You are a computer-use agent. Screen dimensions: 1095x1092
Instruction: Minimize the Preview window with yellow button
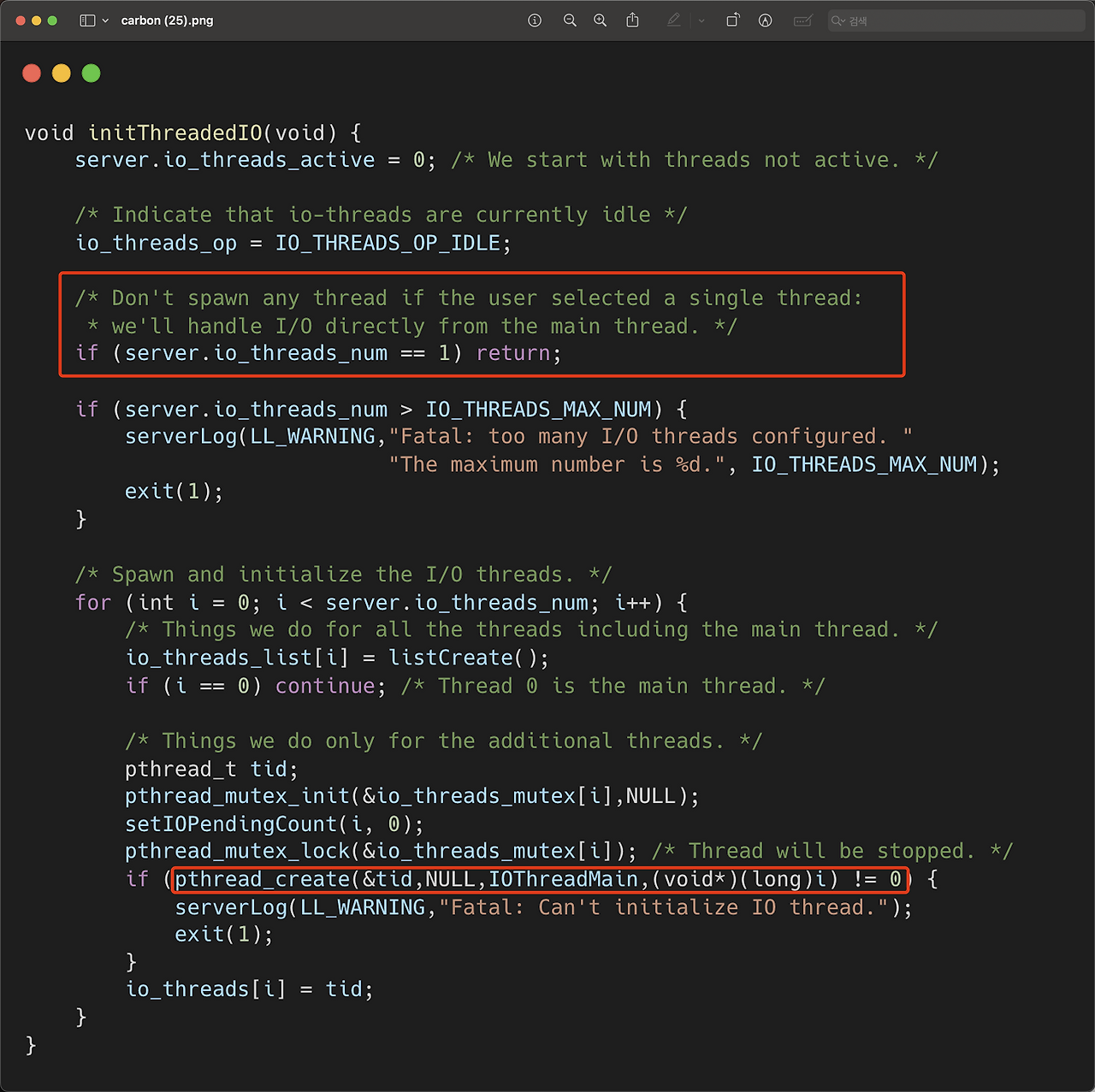click(36, 21)
